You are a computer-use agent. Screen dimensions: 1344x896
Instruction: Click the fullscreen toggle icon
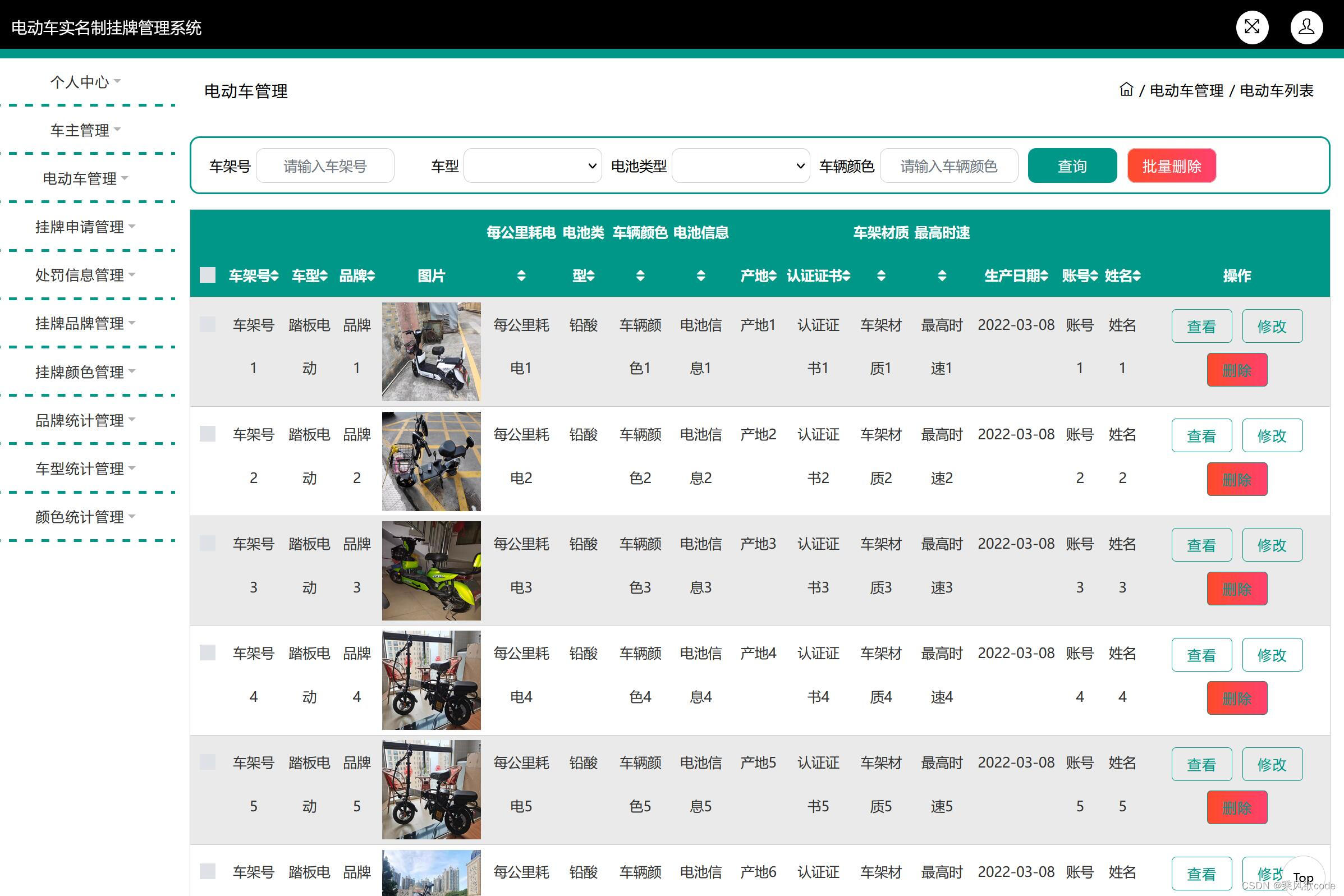pos(1252,27)
